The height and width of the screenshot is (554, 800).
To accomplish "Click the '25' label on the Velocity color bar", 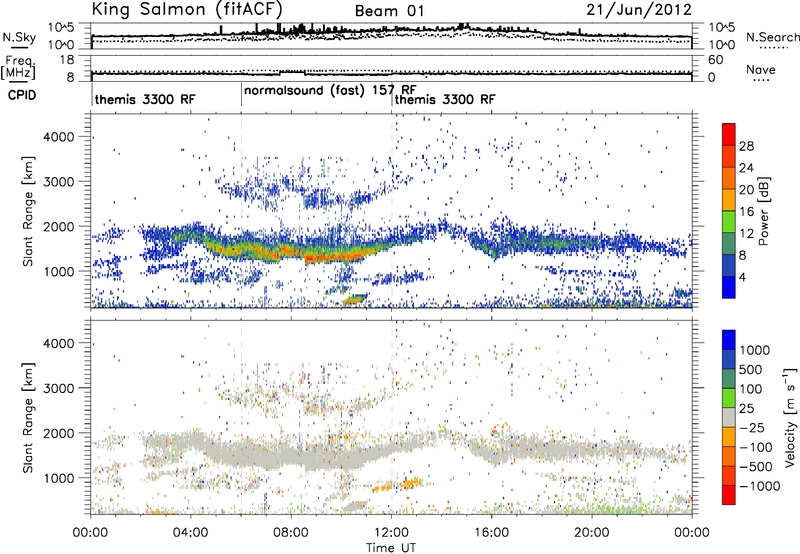I will pyautogui.click(x=746, y=408).
